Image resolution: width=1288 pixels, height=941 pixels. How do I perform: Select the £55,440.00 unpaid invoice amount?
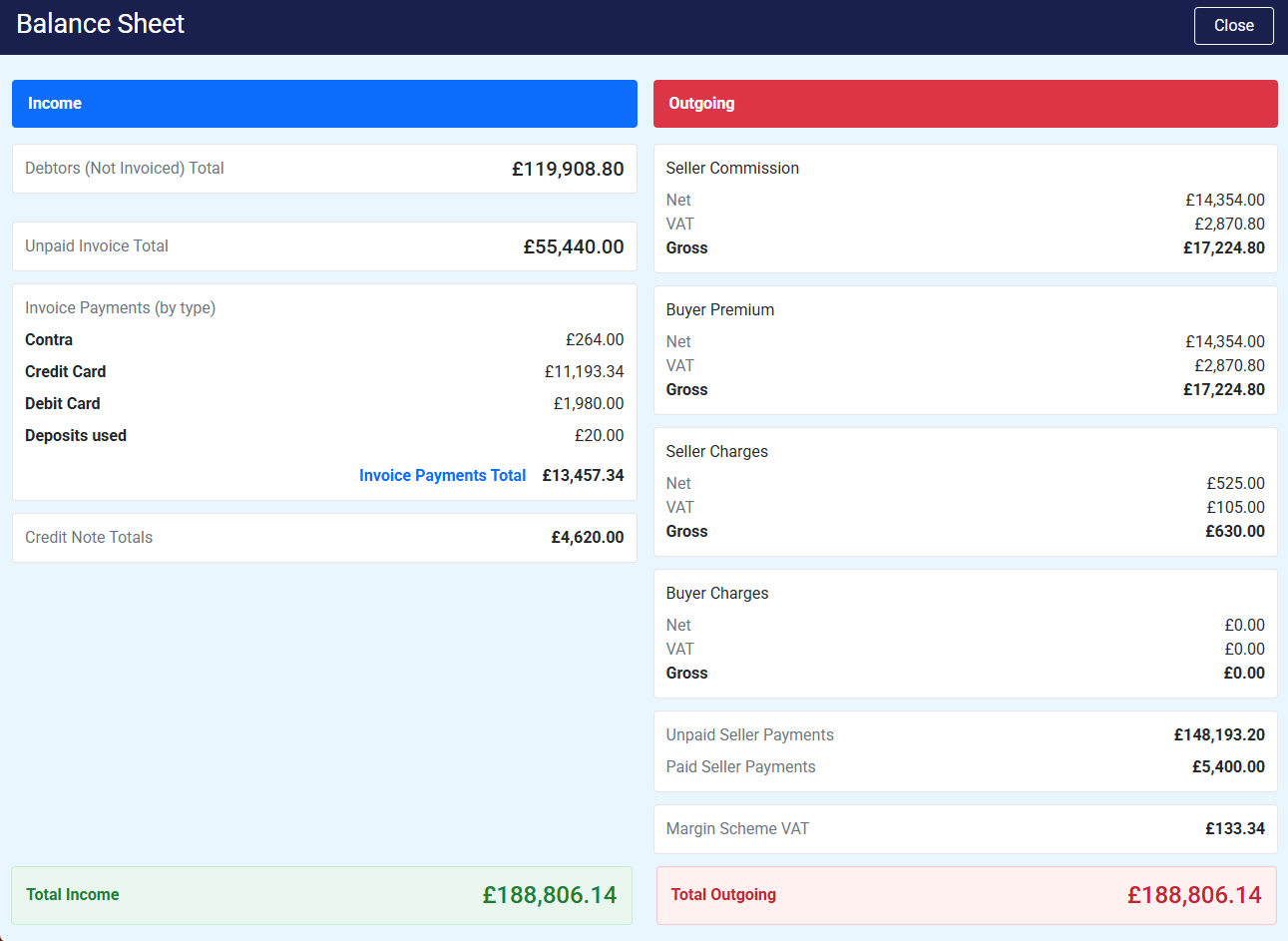coord(574,246)
